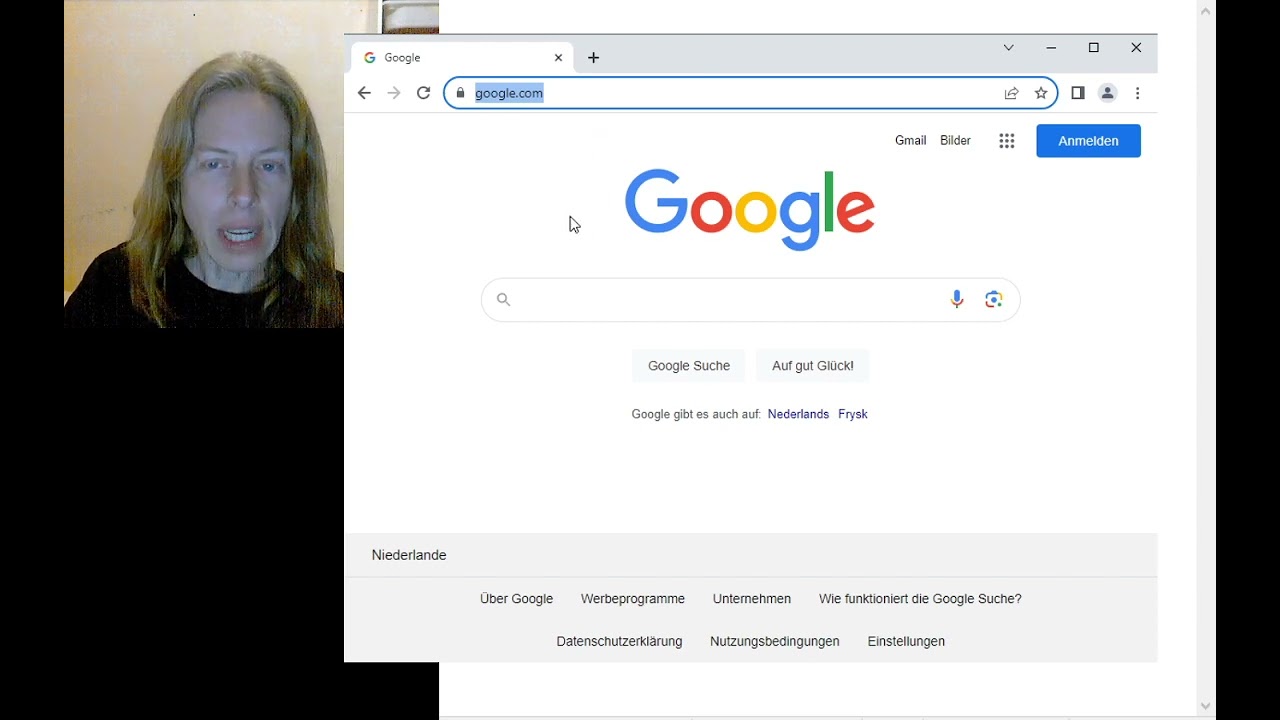Go back using the browser back arrow

pos(364,93)
